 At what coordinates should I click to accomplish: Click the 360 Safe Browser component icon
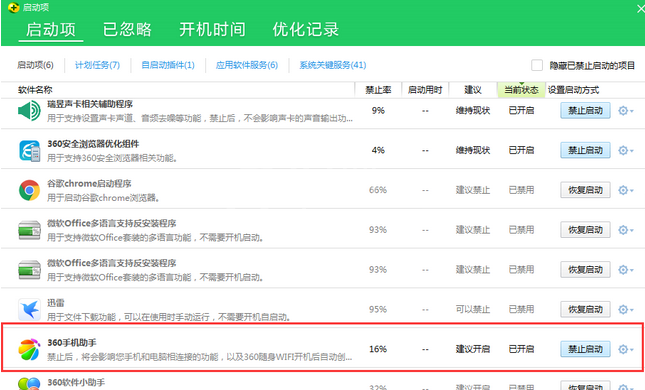point(29,151)
